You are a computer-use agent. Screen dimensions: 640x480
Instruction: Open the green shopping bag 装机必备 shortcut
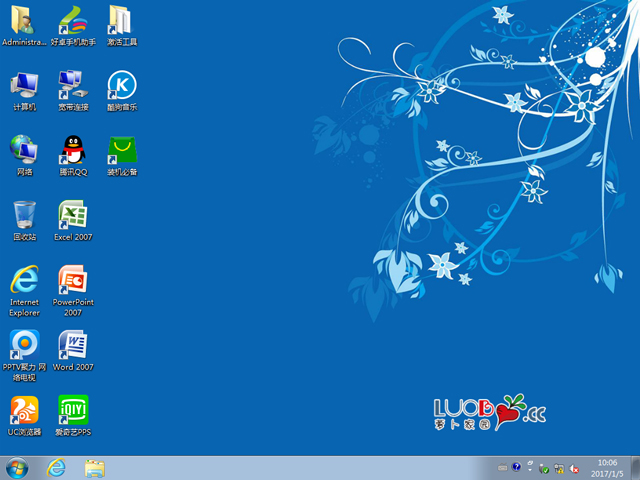(x=122, y=150)
